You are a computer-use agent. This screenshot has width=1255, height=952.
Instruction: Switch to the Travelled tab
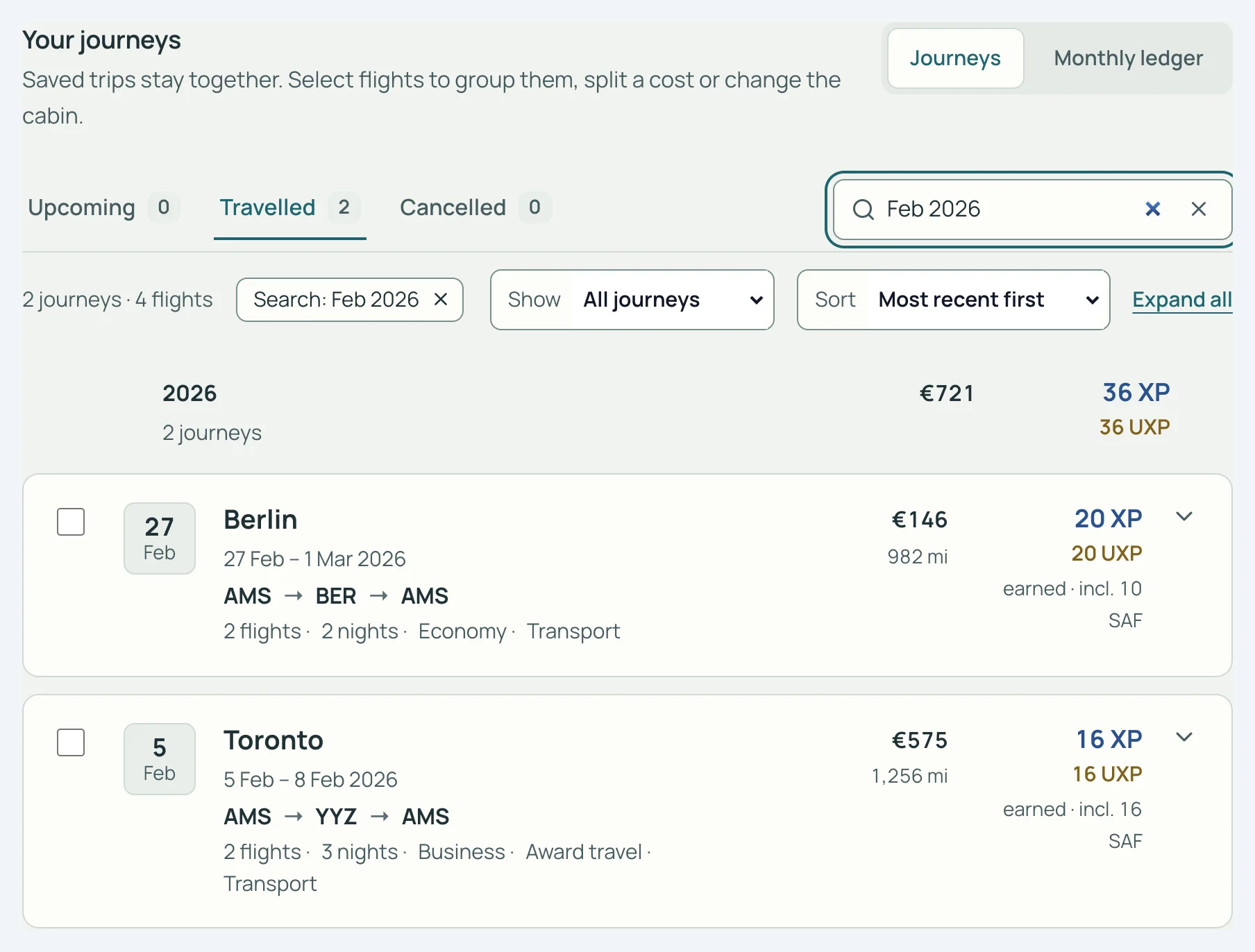[x=289, y=207]
